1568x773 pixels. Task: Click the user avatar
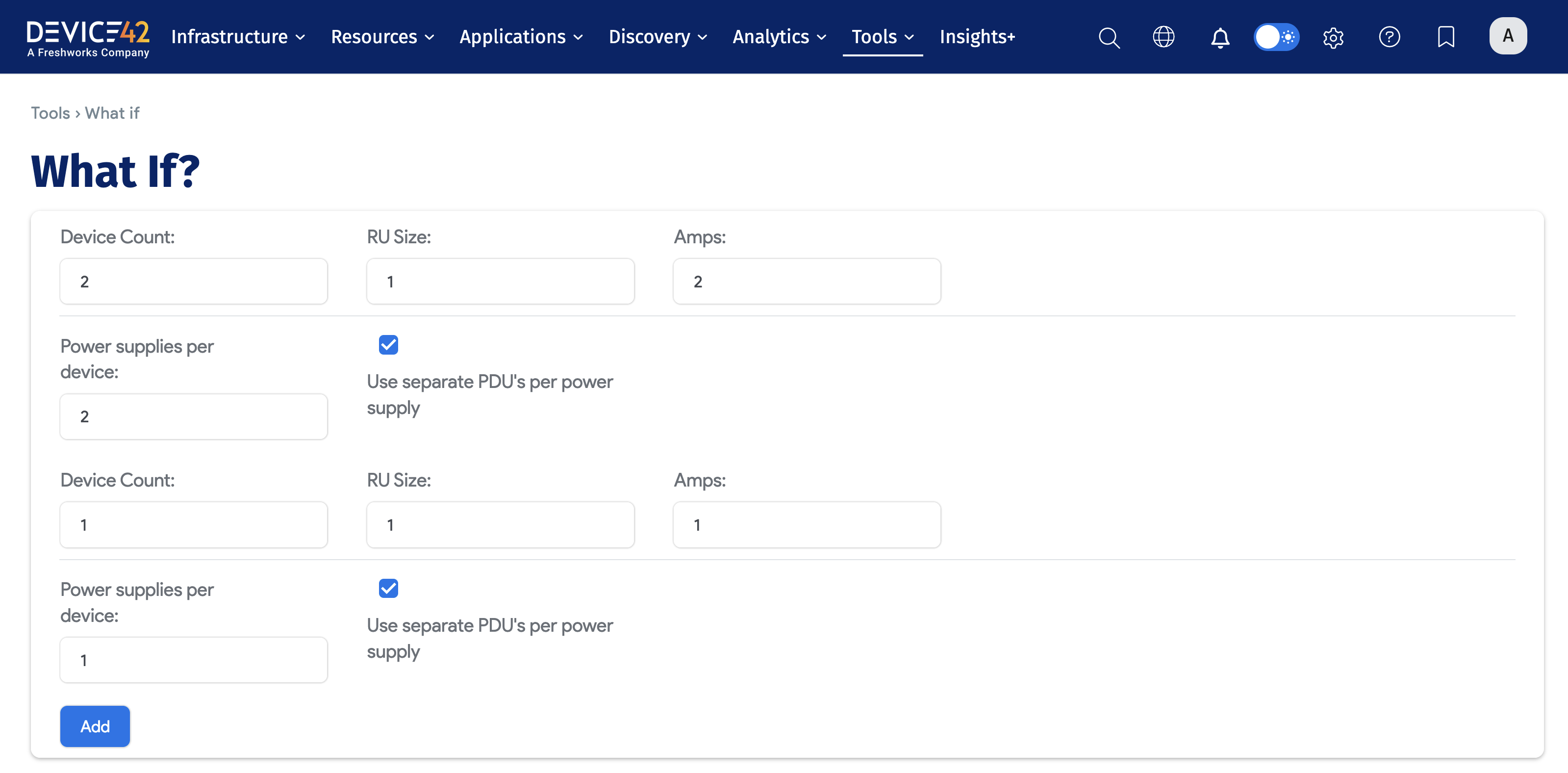point(1508,36)
